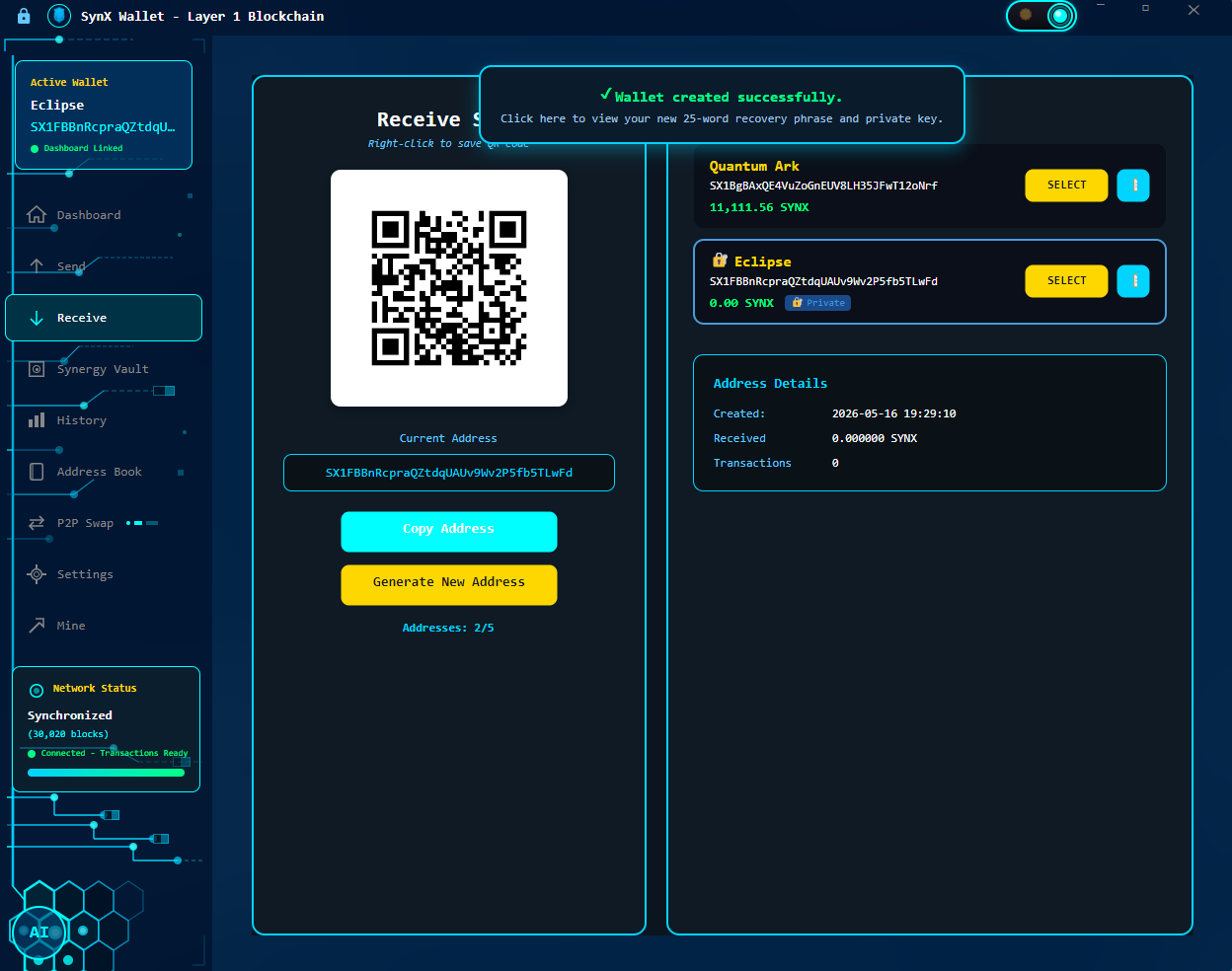This screenshot has width=1232, height=971.
Task: Click the wallet created notification banner
Action: pyautogui.click(x=722, y=105)
